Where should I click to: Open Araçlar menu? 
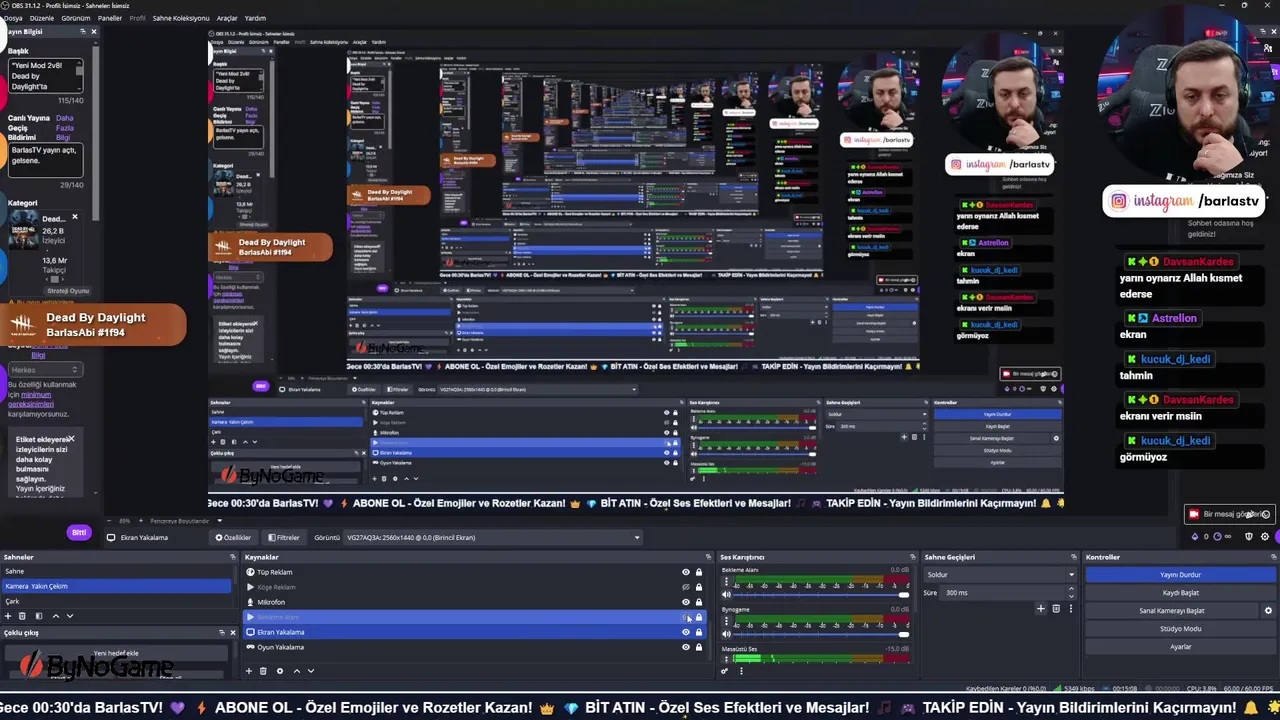pos(227,18)
